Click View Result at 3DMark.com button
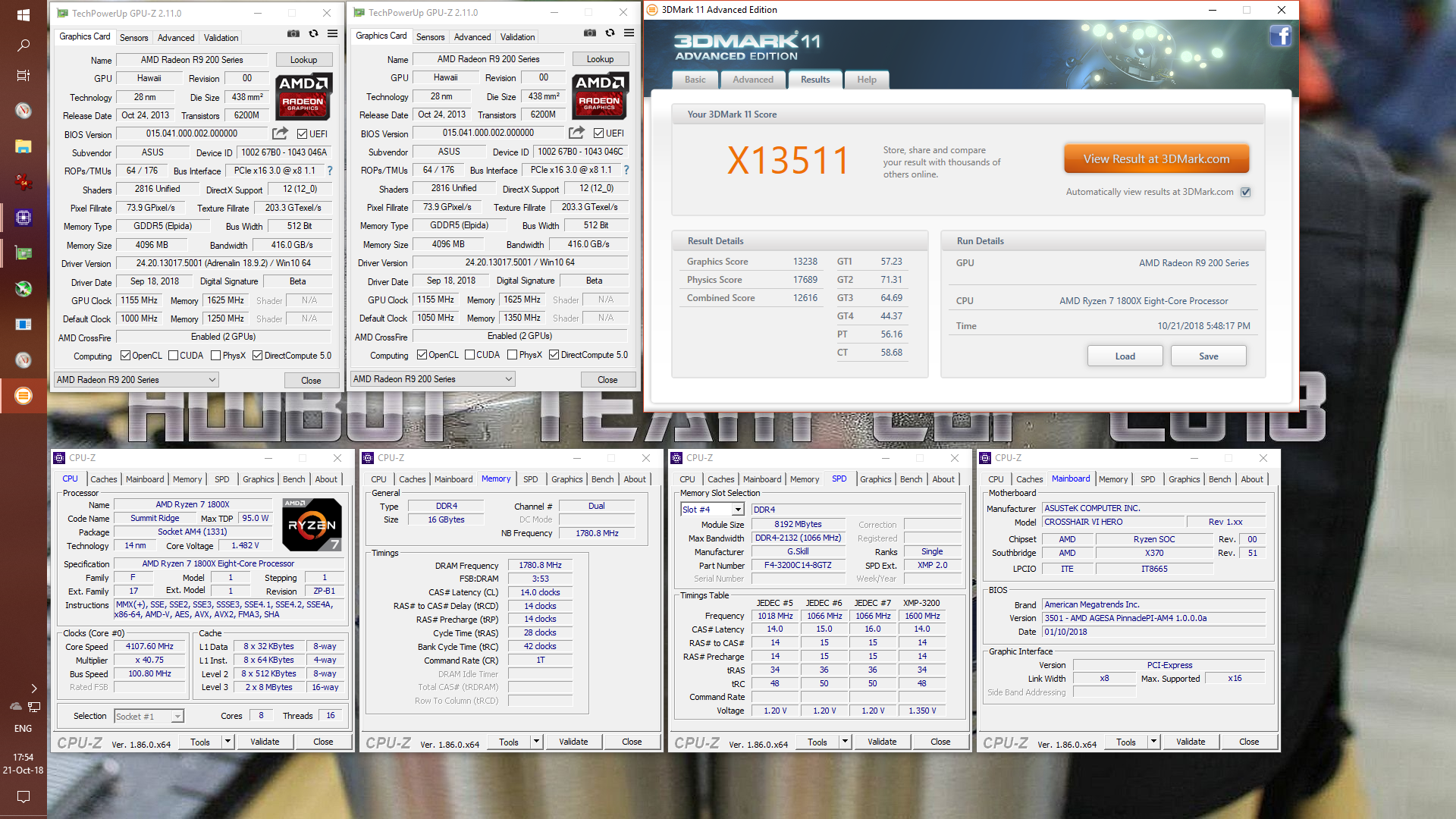Image resolution: width=1456 pixels, height=819 pixels. click(1156, 159)
